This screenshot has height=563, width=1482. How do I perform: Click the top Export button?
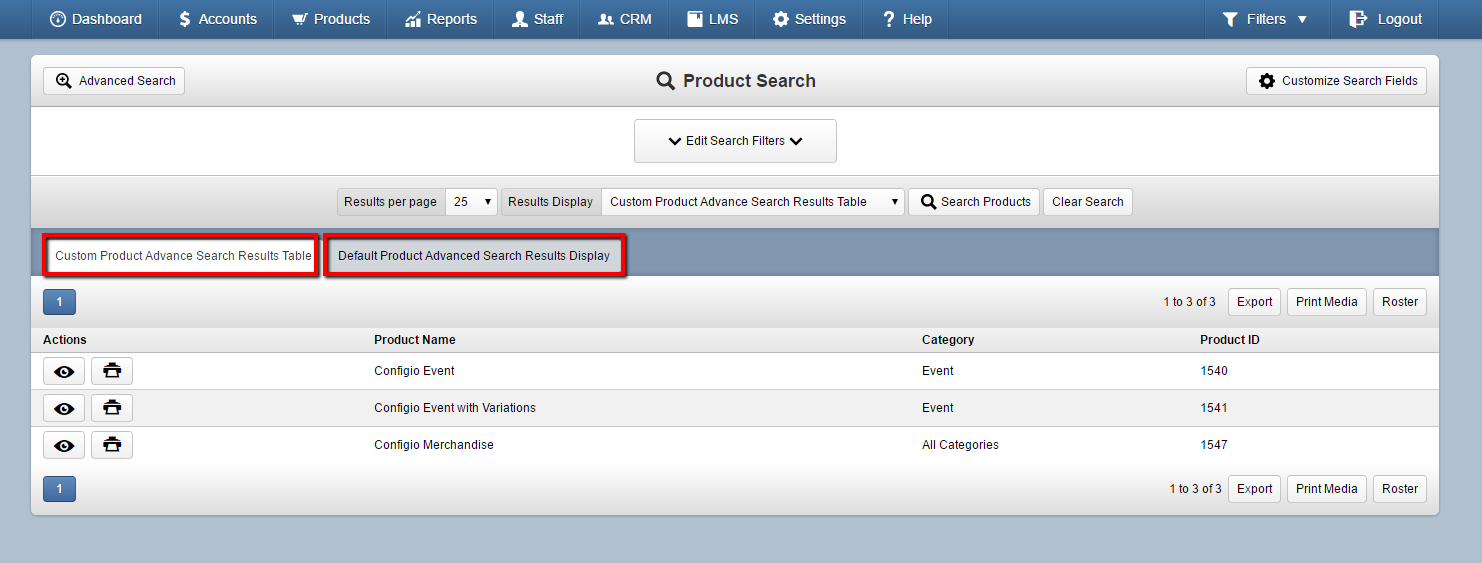click(1254, 302)
